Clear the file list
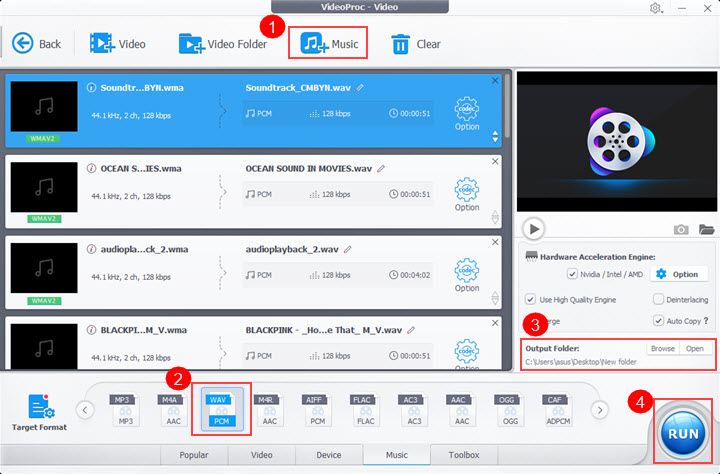Viewport: 720px width, 474px height. coord(416,44)
